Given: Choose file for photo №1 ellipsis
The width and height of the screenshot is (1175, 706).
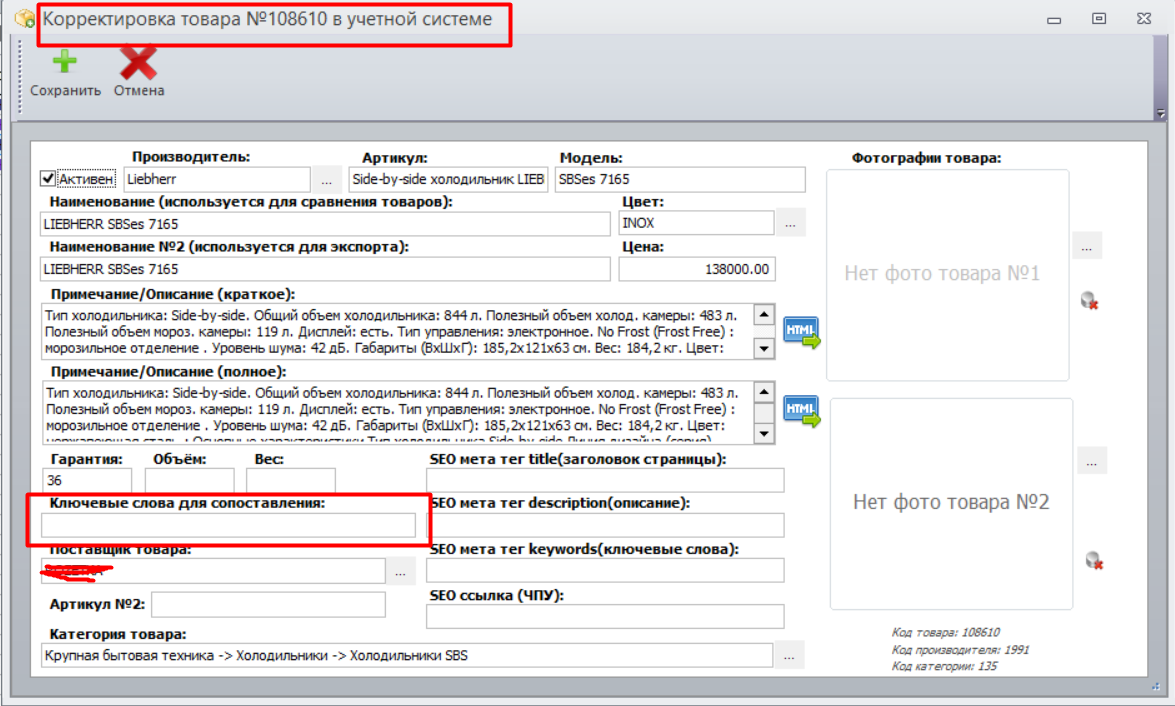Looking at the screenshot, I should [1087, 246].
